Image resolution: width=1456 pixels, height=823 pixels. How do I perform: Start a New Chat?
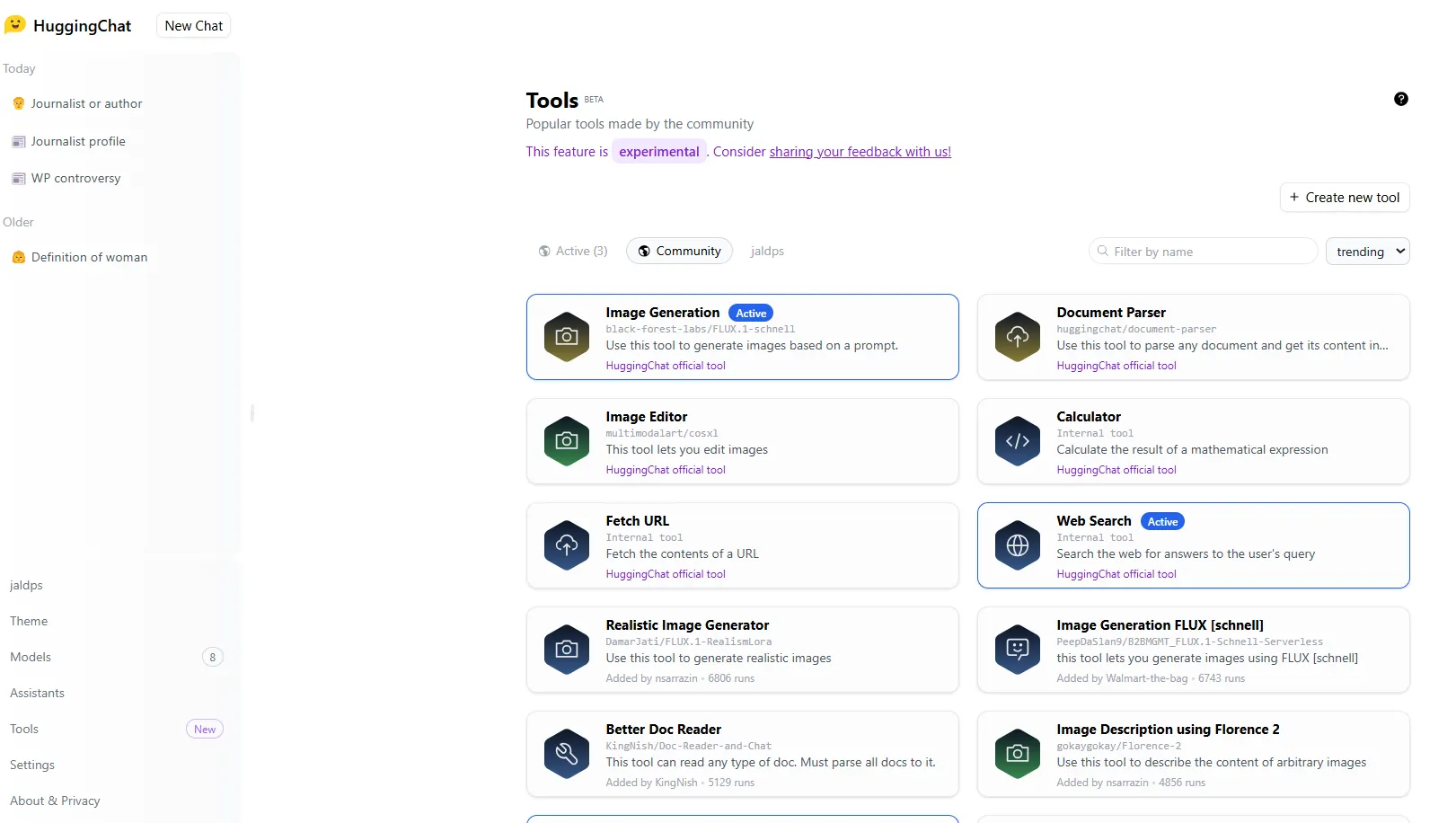click(193, 26)
